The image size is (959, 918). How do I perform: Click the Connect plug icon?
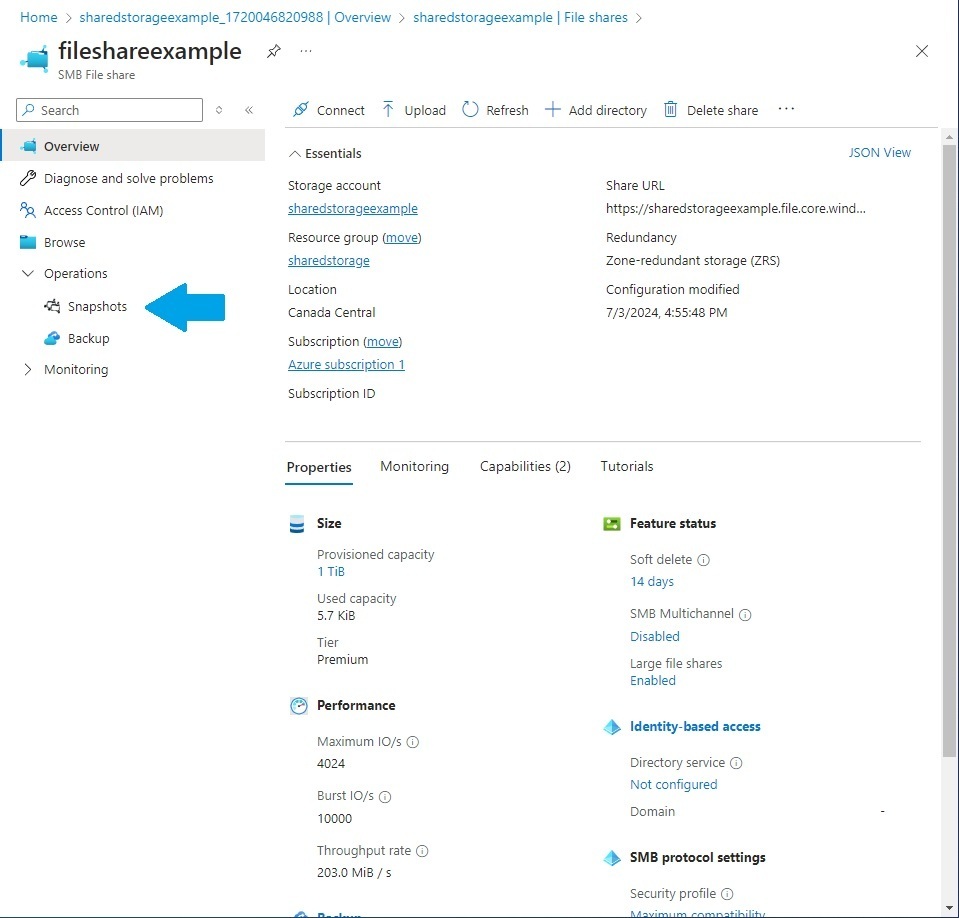(x=300, y=109)
